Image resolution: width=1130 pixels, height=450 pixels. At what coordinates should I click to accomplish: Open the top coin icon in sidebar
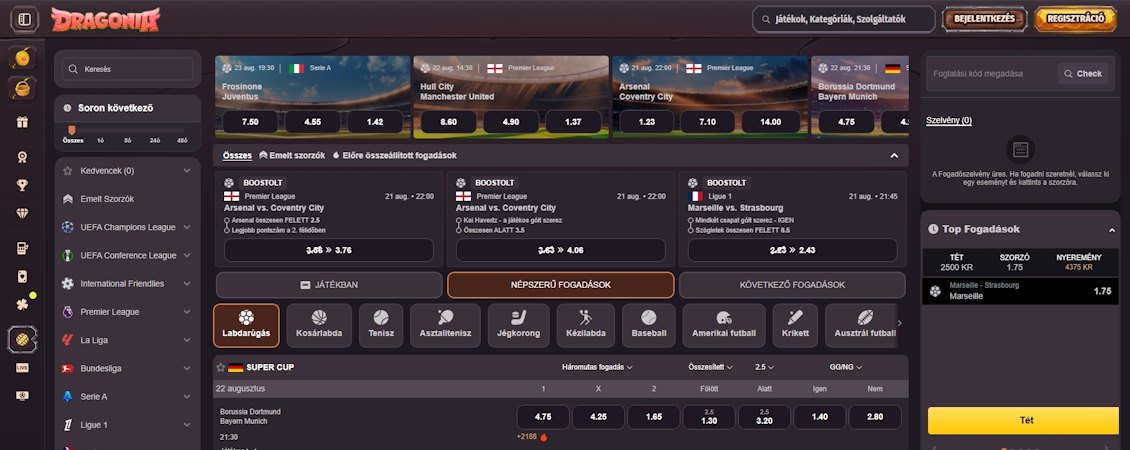click(x=22, y=57)
